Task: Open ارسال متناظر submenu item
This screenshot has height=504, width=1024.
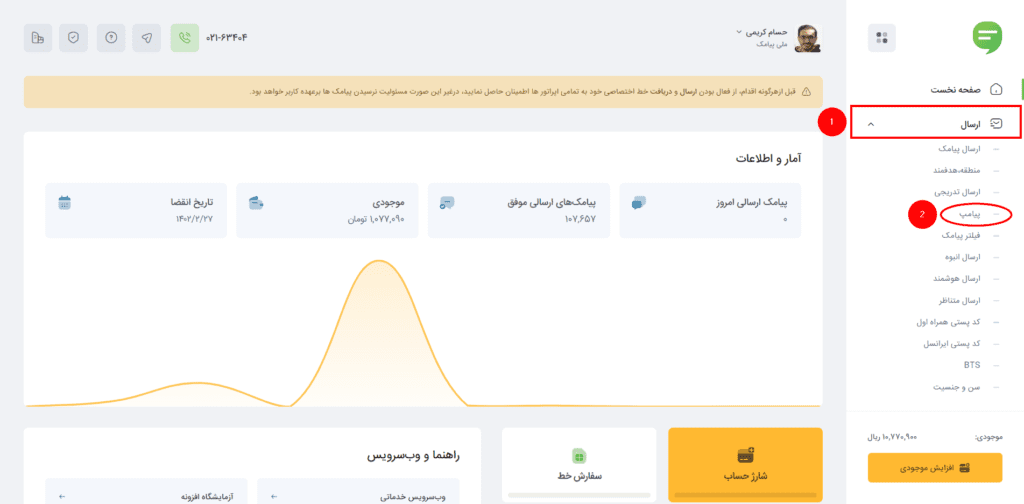Action: click(960, 301)
